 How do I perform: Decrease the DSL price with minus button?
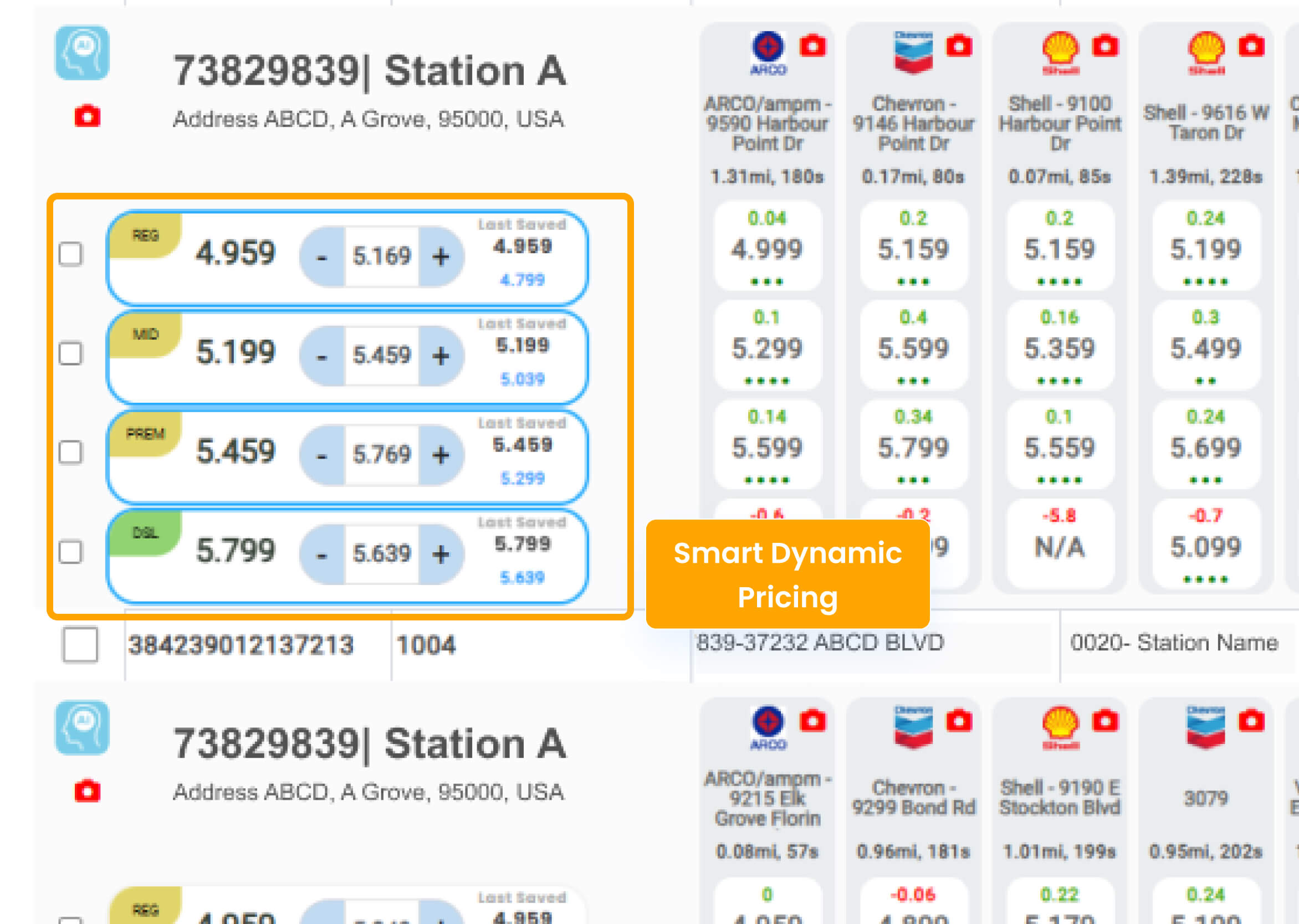322,554
